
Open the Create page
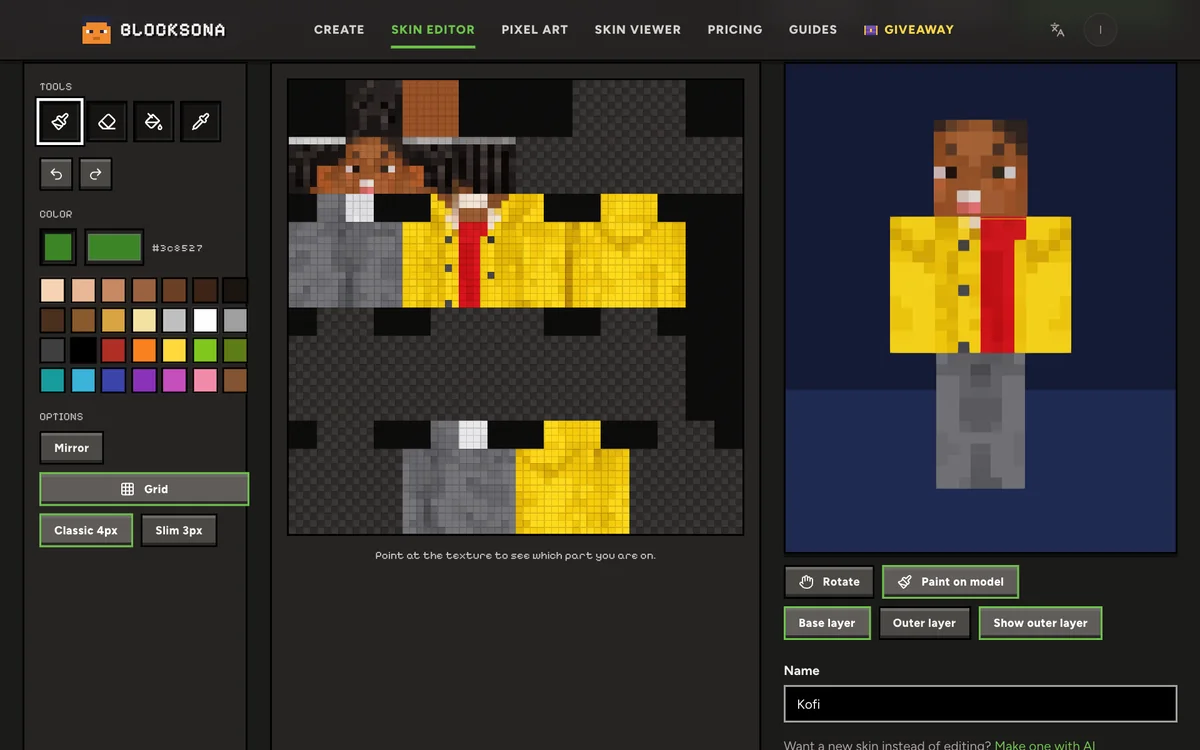[339, 30]
